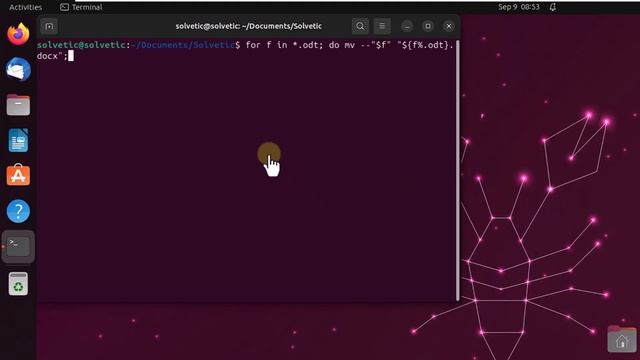Select the Terminal icon in the dock
This screenshot has width=640, height=360.
tap(18, 247)
